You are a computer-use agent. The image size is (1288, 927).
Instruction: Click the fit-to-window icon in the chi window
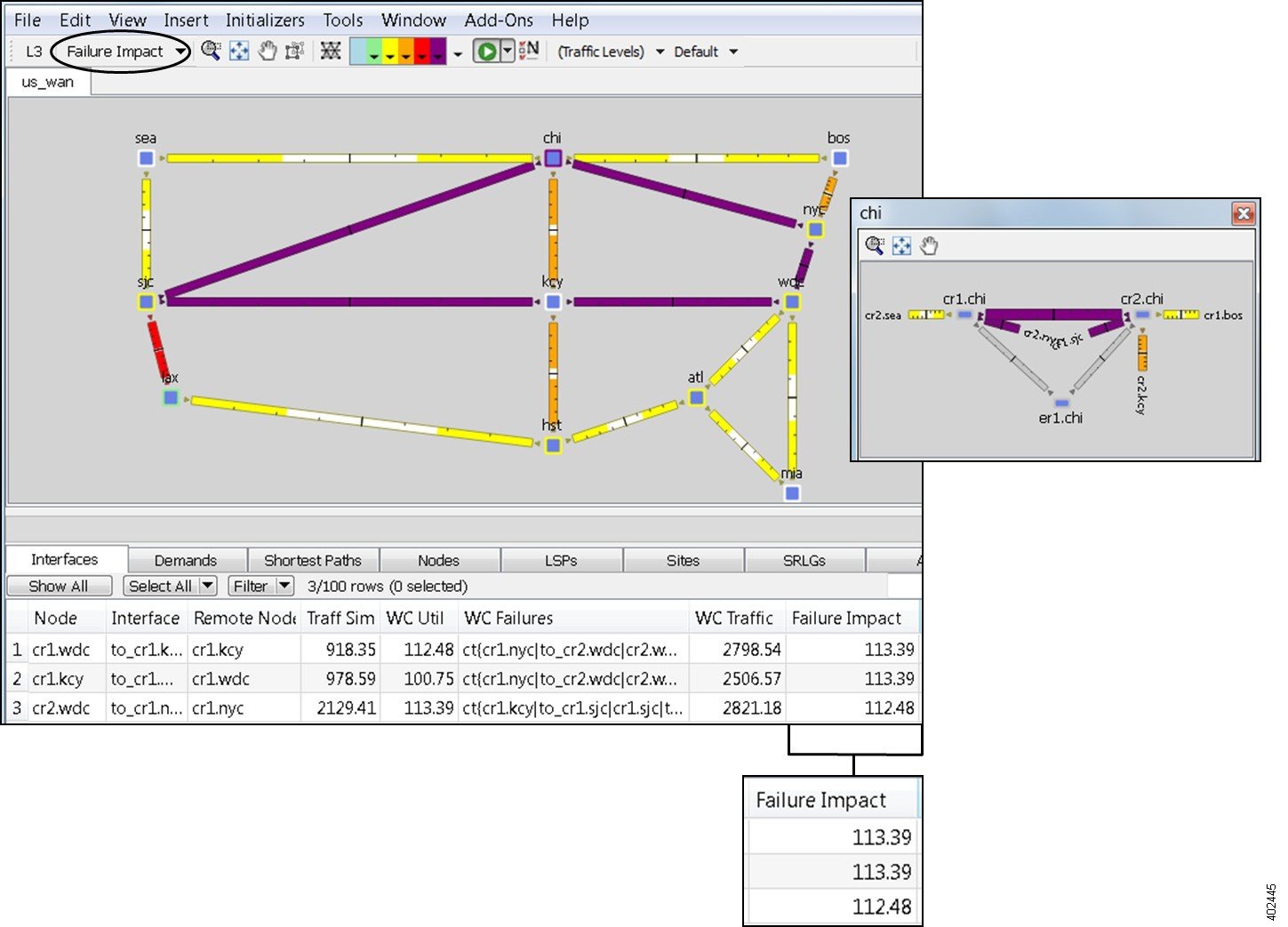click(x=901, y=245)
